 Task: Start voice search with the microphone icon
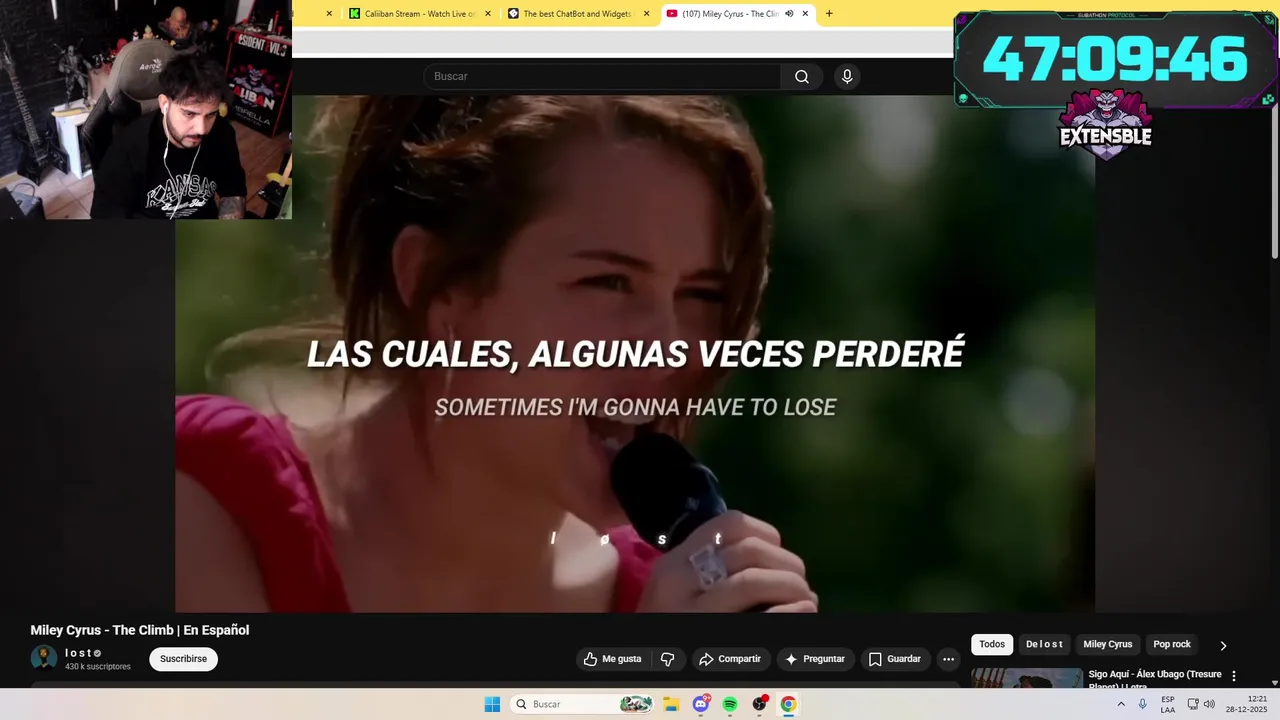847,77
